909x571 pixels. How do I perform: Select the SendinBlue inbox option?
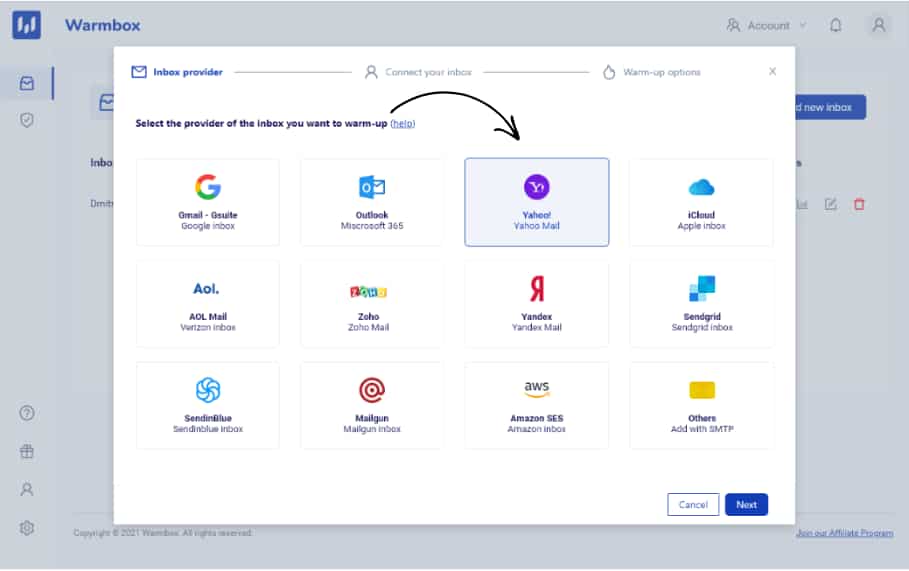click(x=208, y=406)
